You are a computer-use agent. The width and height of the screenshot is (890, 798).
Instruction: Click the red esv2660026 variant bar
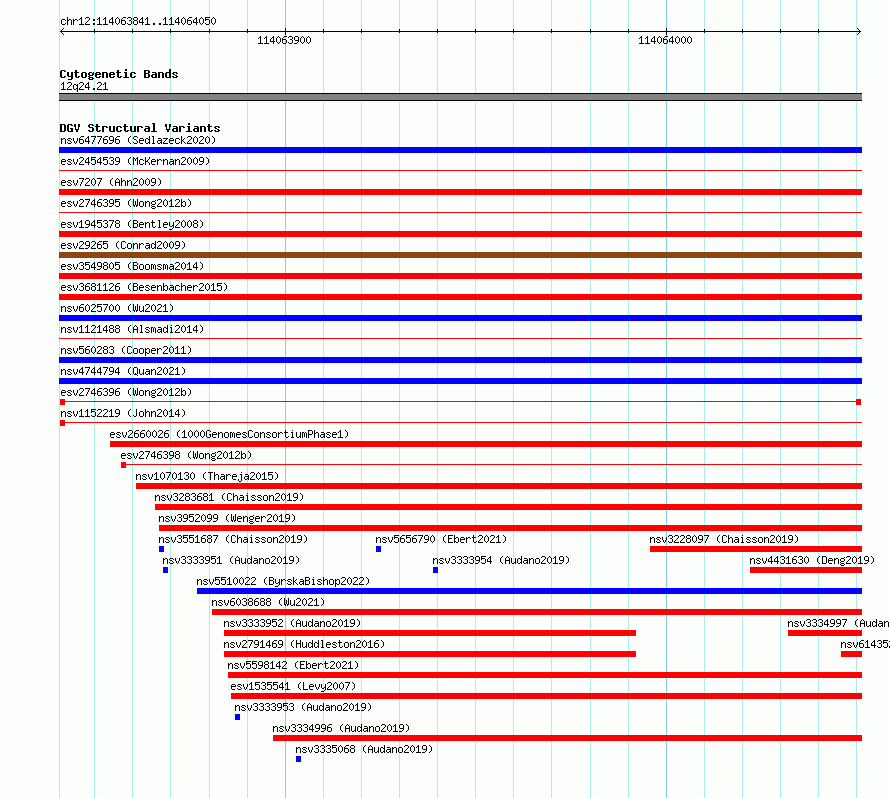486,444
